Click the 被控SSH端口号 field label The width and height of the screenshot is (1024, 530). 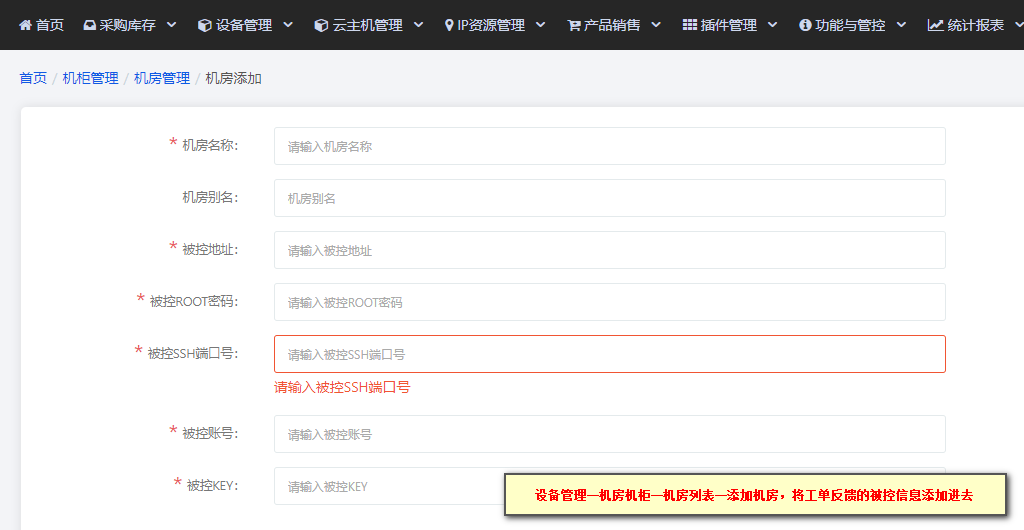coord(193,353)
